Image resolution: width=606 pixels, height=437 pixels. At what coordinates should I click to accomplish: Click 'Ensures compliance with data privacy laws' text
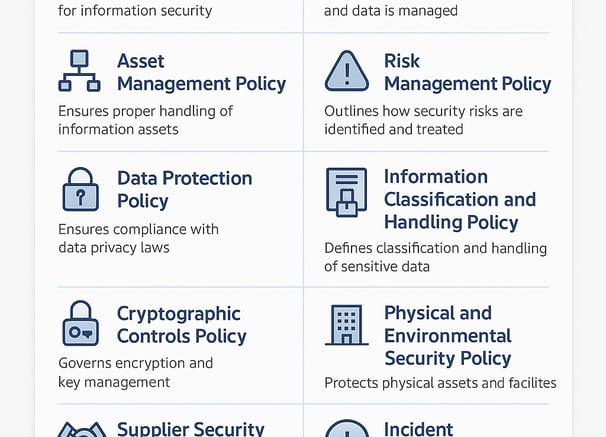coord(138,238)
